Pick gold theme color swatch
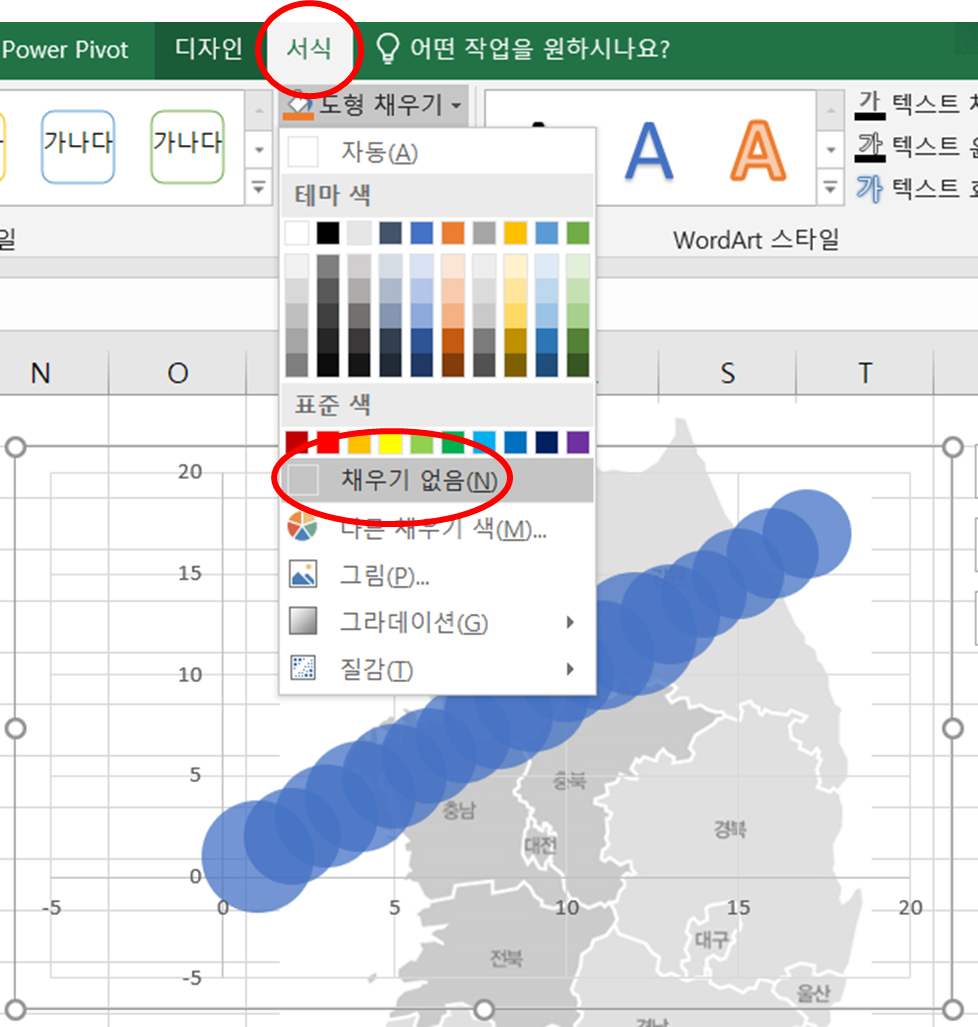 tap(516, 233)
